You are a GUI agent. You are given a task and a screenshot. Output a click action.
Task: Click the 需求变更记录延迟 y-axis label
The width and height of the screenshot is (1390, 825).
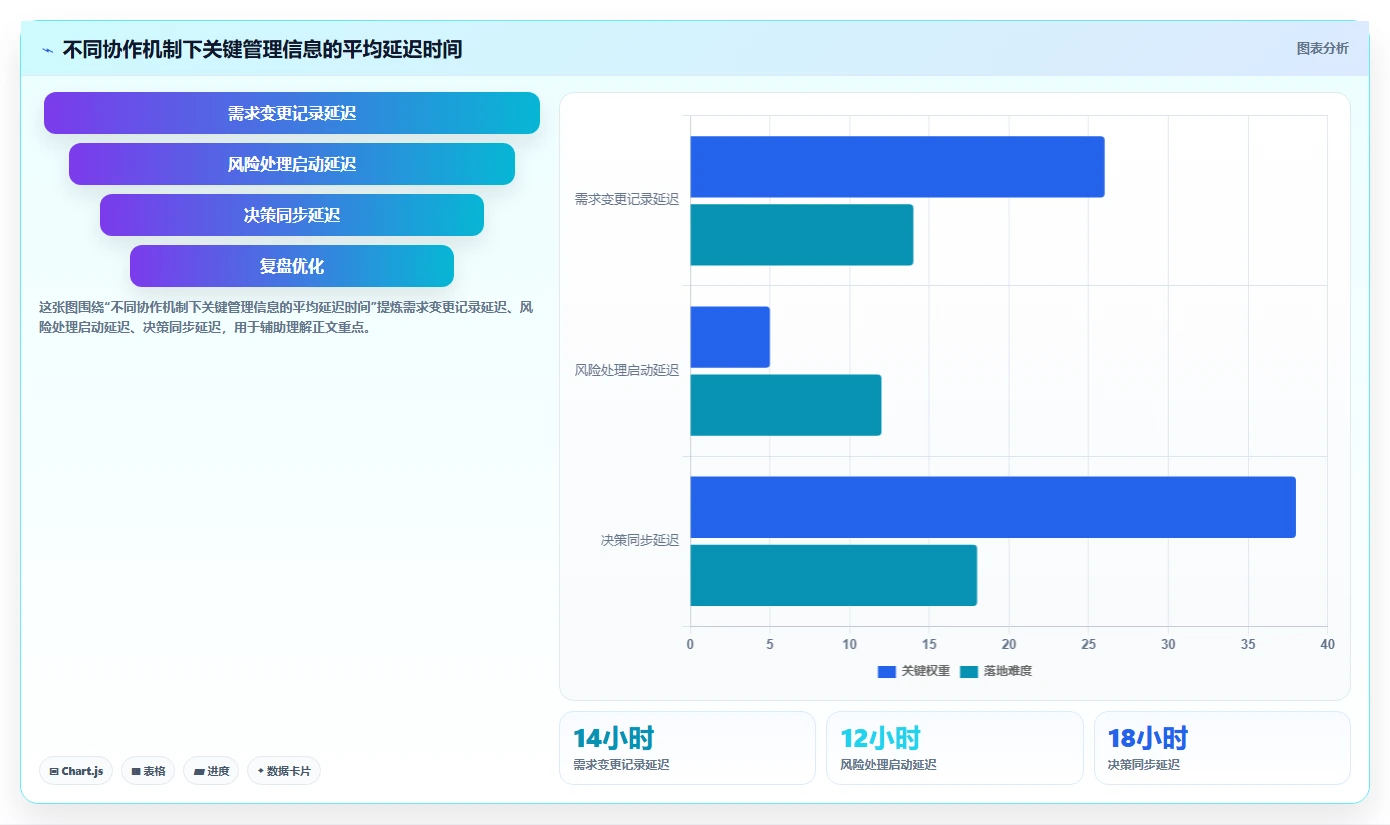627,200
